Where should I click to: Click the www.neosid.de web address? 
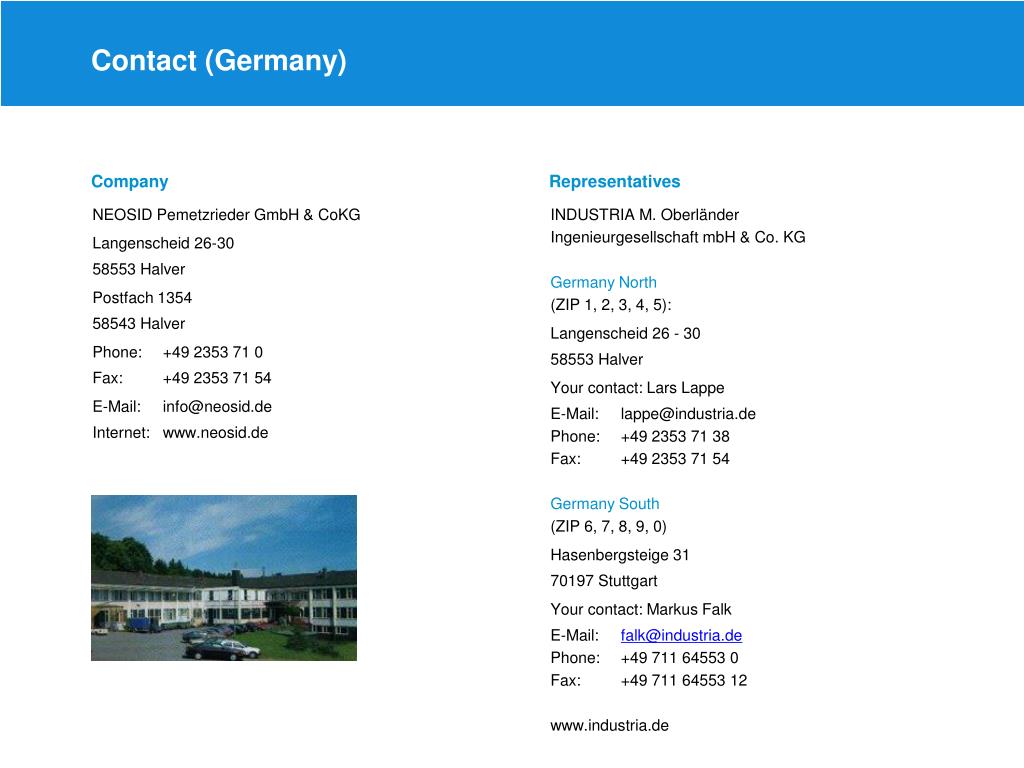coord(216,433)
